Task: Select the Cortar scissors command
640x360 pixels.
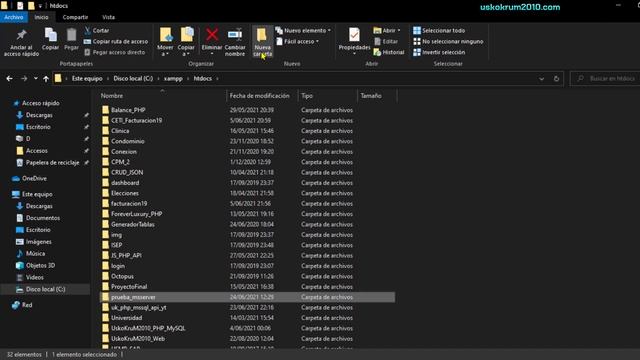Action: click(97, 31)
